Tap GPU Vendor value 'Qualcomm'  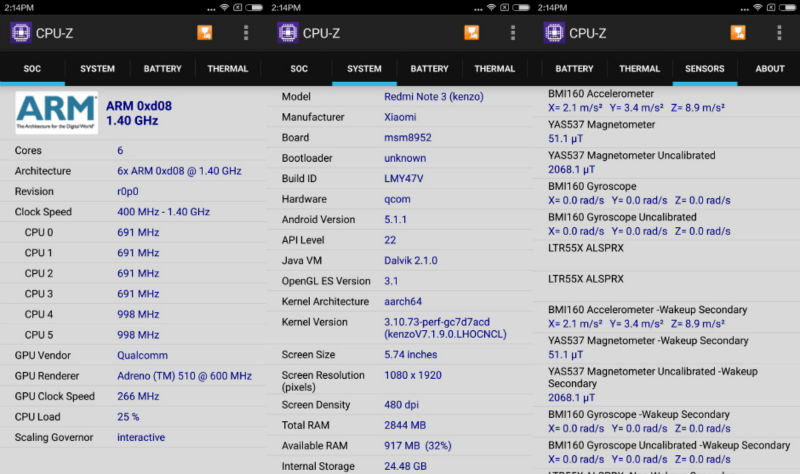click(142, 355)
